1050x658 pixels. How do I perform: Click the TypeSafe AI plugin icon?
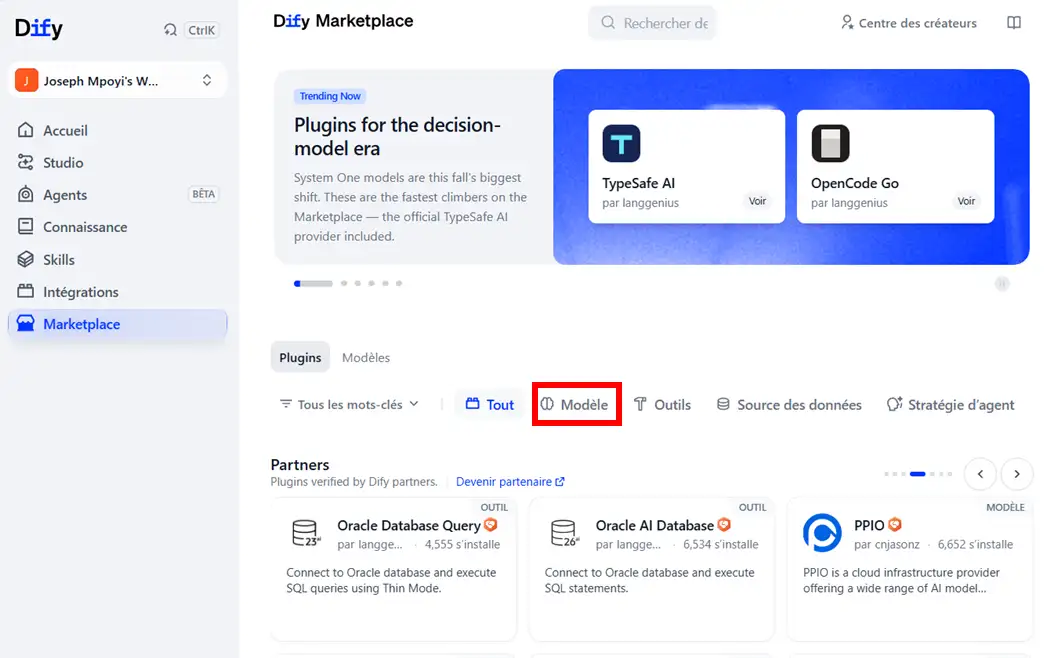coord(621,143)
